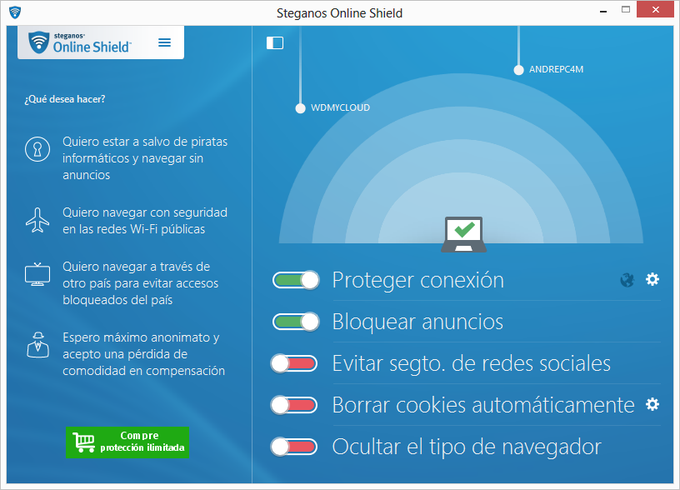The image size is (680, 490).
Task: Click the 'Evitar segto. de redes sociales' label
Action: pos(471,363)
